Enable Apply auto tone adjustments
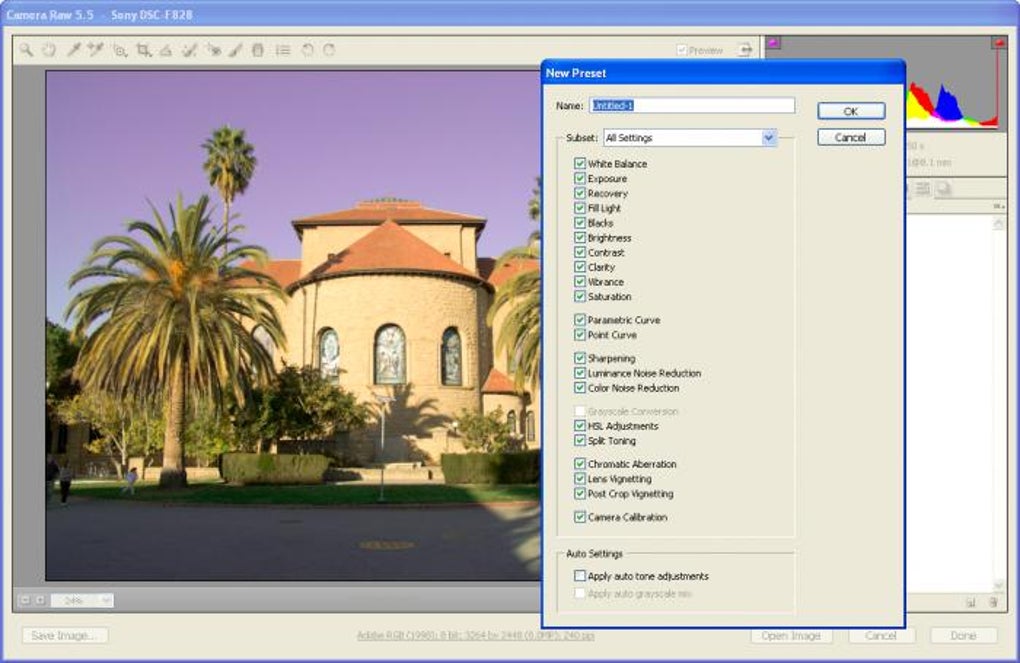This screenshot has width=1020, height=663. pyautogui.click(x=580, y=576)
